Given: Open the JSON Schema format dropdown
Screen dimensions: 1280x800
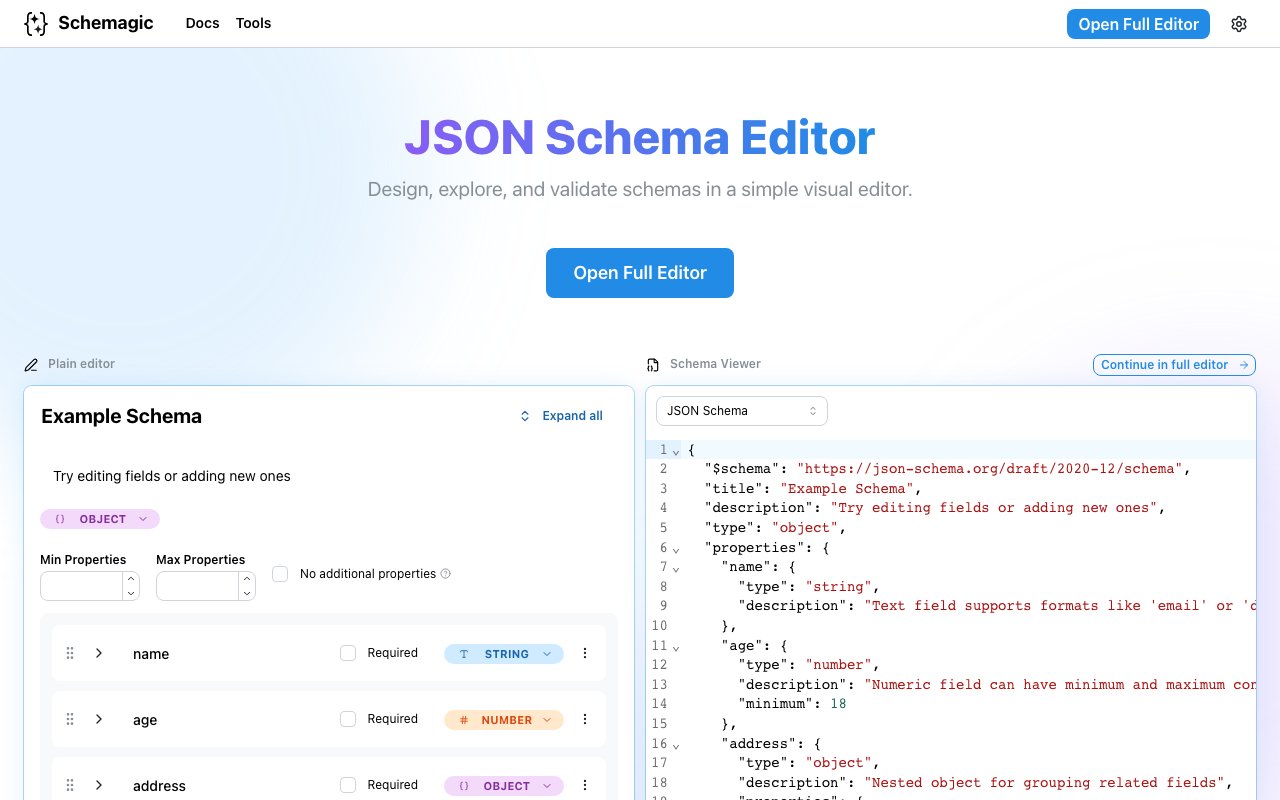Looking at the screenshot, I should 742,411.
